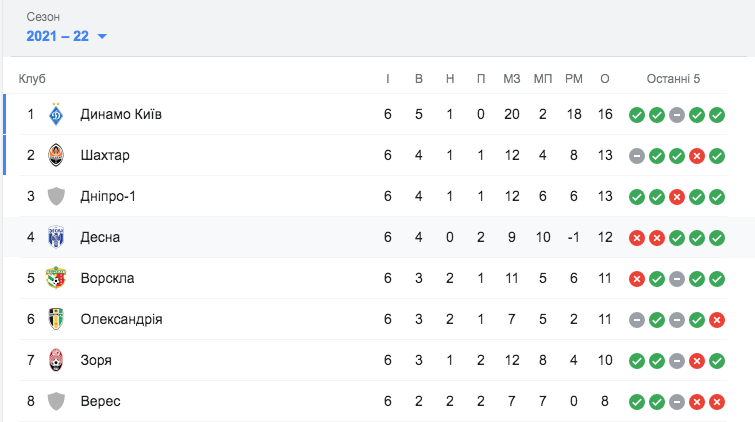
Task: Click Шахтар's red loss result indicator
Action: tap(697, 156)
